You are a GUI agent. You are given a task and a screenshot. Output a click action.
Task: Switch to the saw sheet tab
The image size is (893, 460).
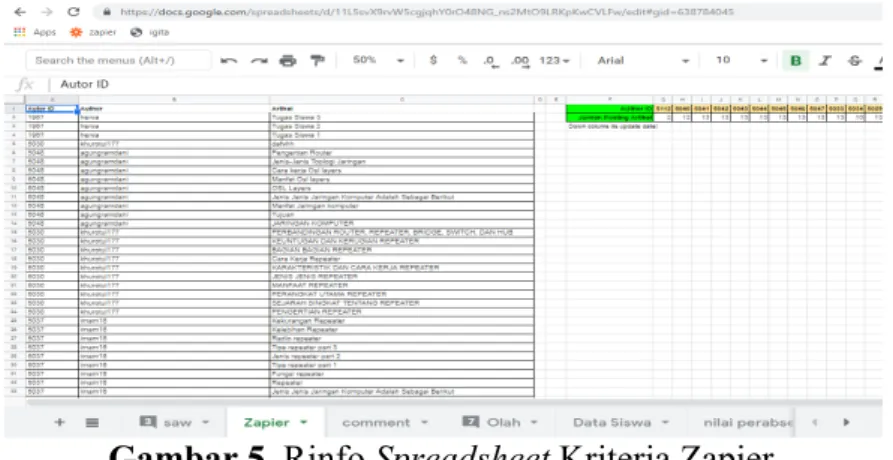pos(177,422)
